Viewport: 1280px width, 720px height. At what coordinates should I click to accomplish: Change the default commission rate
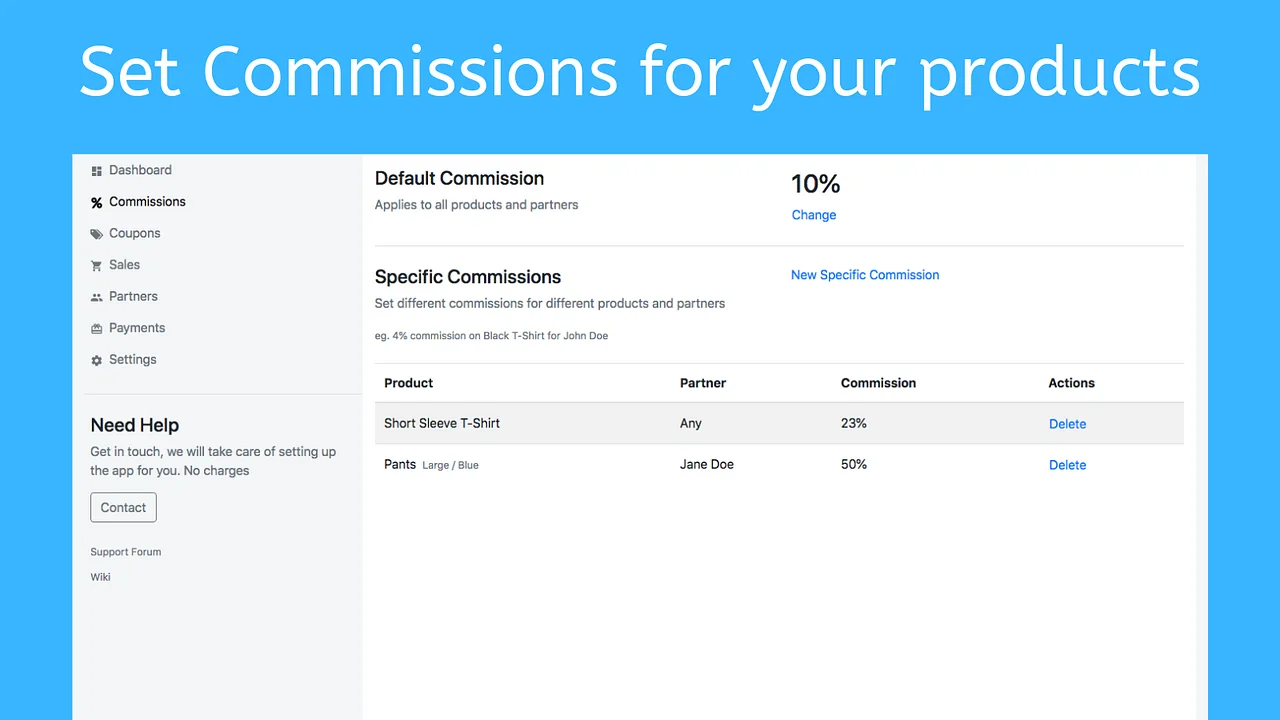(x=813, y=215)
